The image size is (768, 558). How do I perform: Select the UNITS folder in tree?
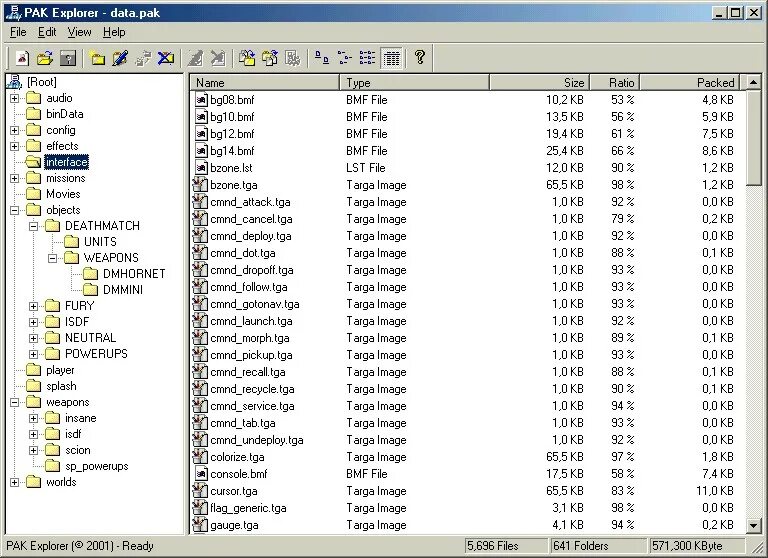click(x=100, y=242)
